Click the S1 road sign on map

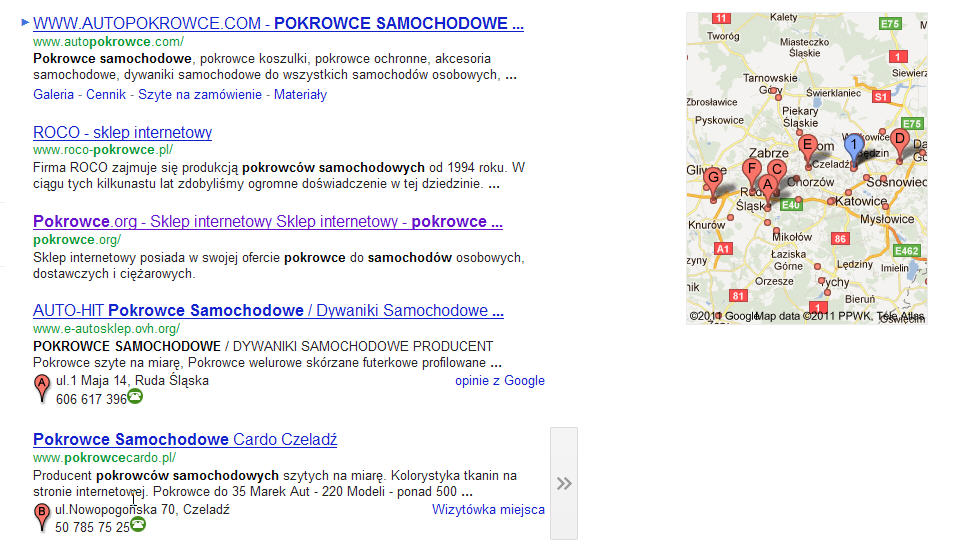pyautogui.click(x=881, y=97)
